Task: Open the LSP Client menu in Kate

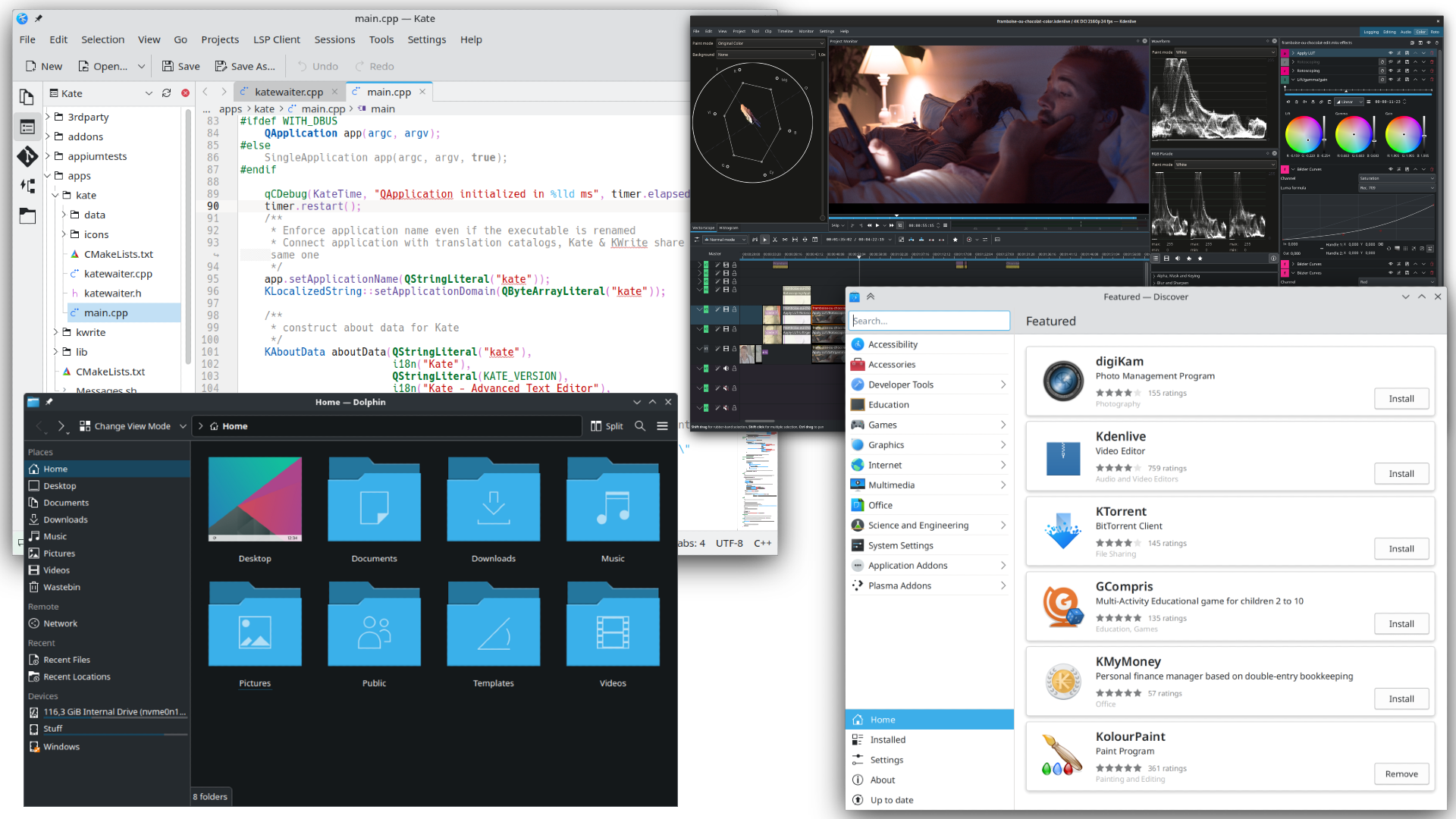Action: pyautogui.click(x=276, y=39)
